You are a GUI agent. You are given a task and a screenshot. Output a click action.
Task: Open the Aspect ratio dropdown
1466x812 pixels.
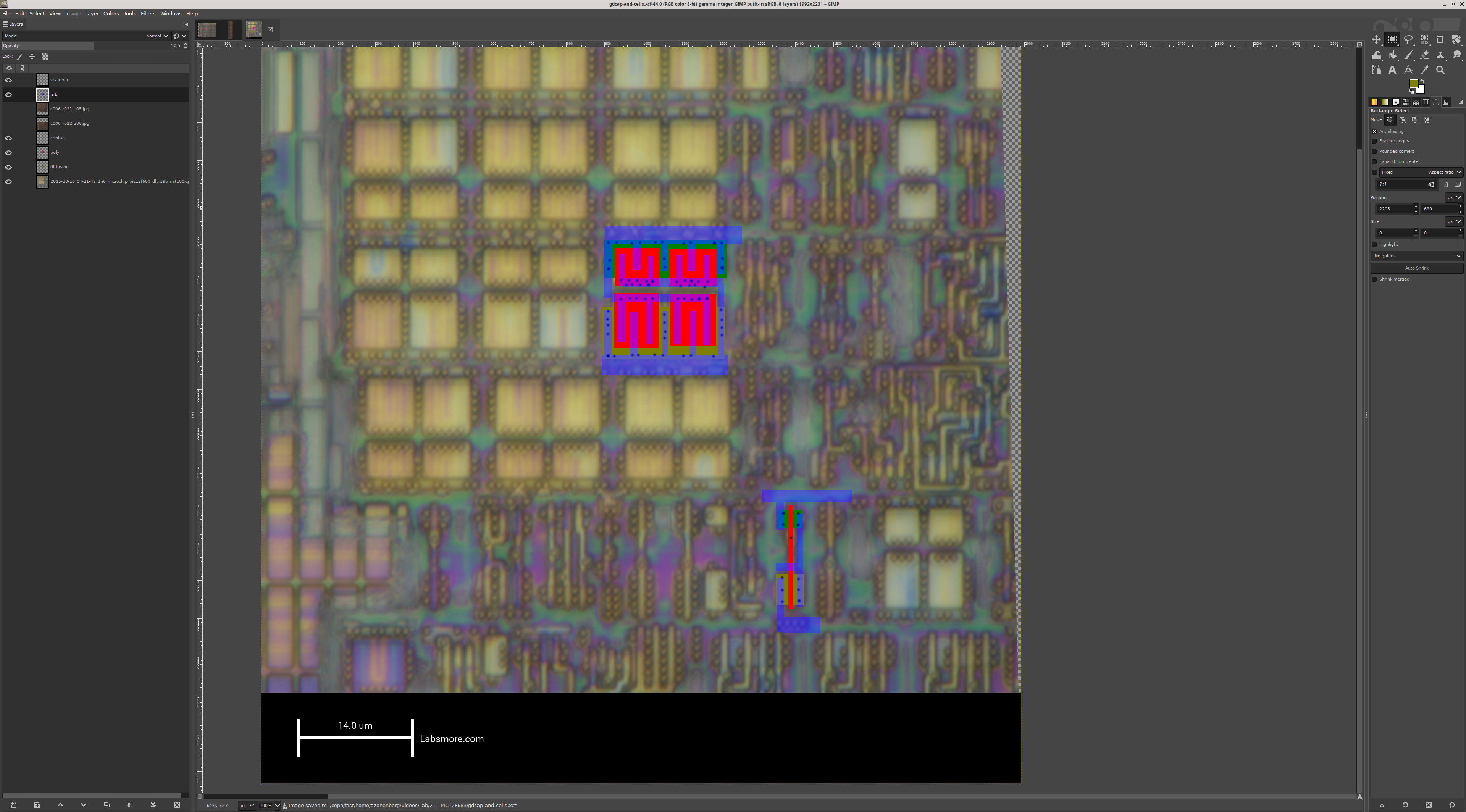[1443, 173]
